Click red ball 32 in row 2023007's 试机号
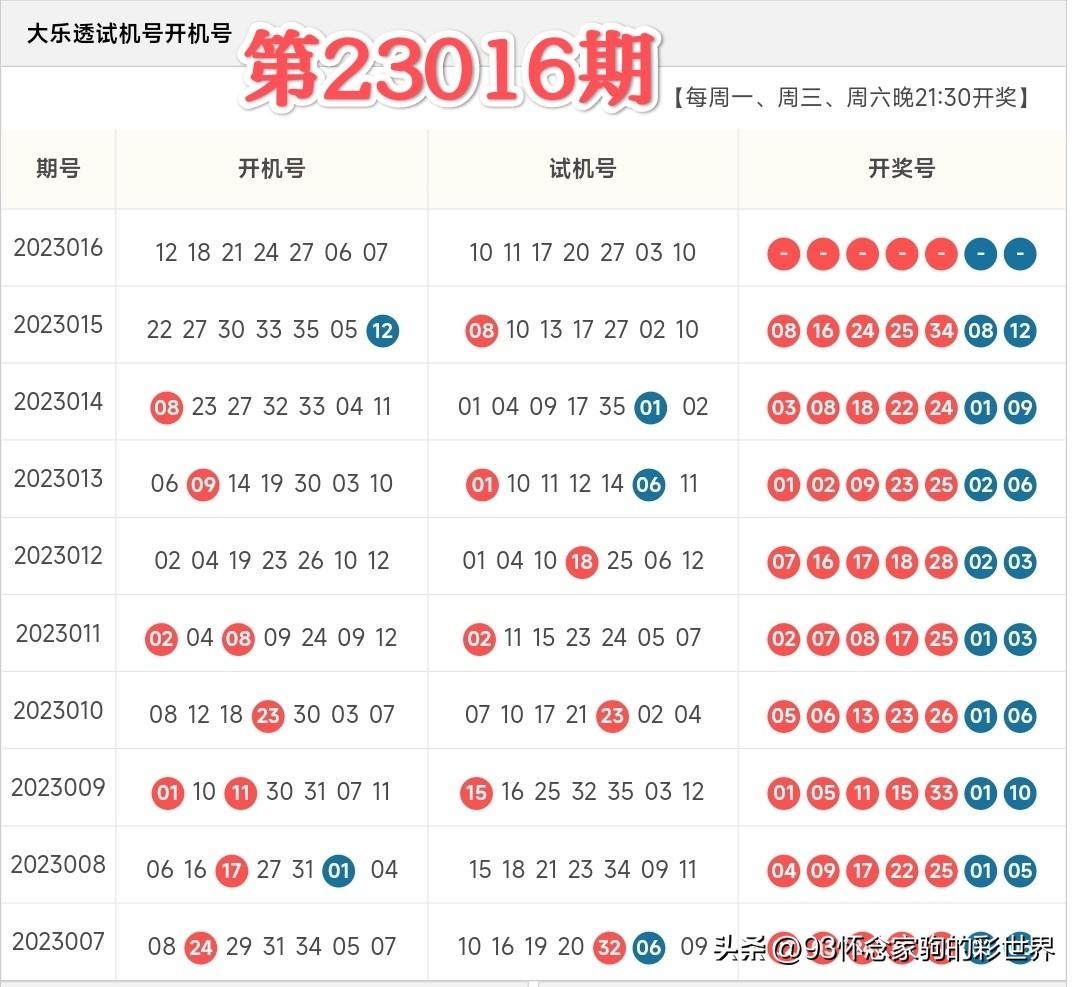The image size is (1080, 987). click(x=609, y=948)
